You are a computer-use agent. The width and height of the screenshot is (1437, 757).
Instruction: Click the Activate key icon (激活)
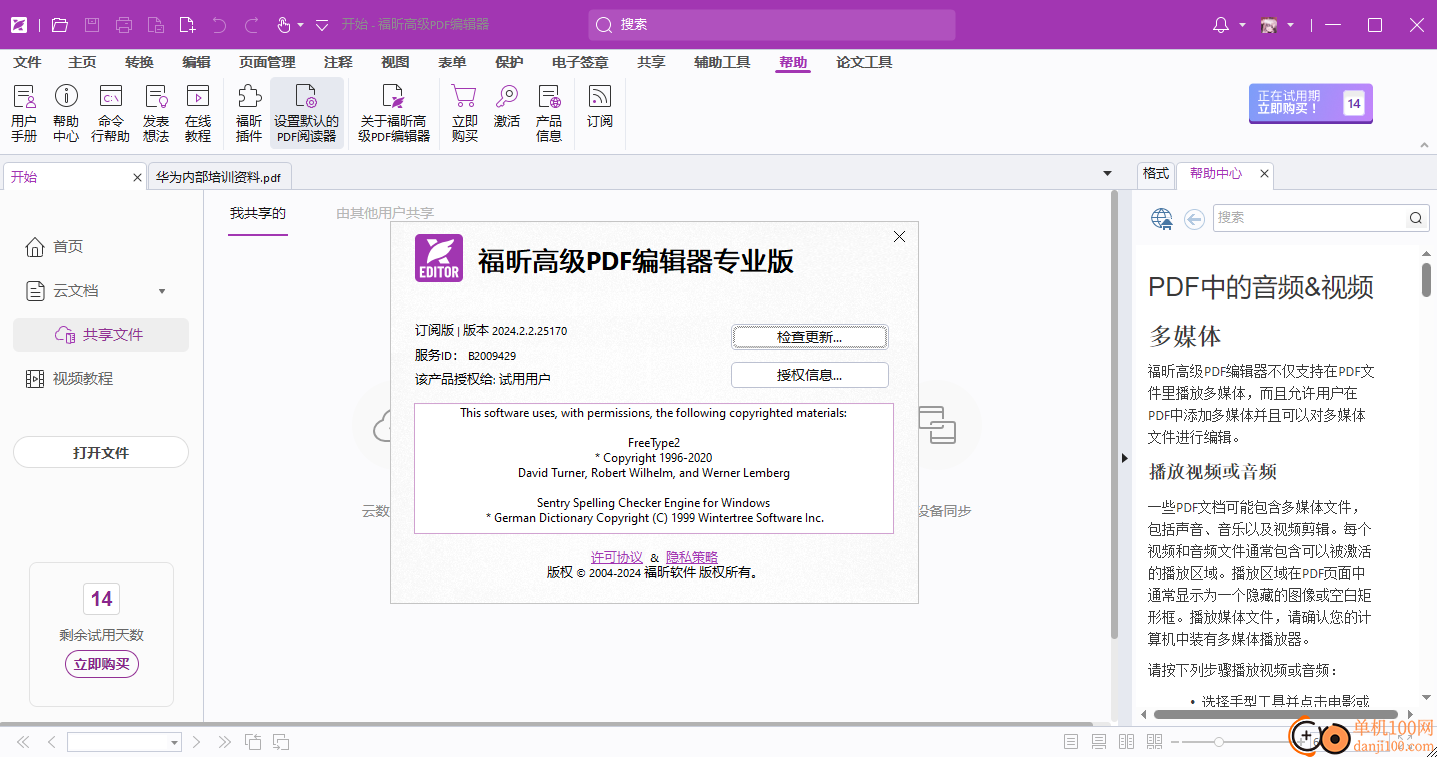(507, 106)
